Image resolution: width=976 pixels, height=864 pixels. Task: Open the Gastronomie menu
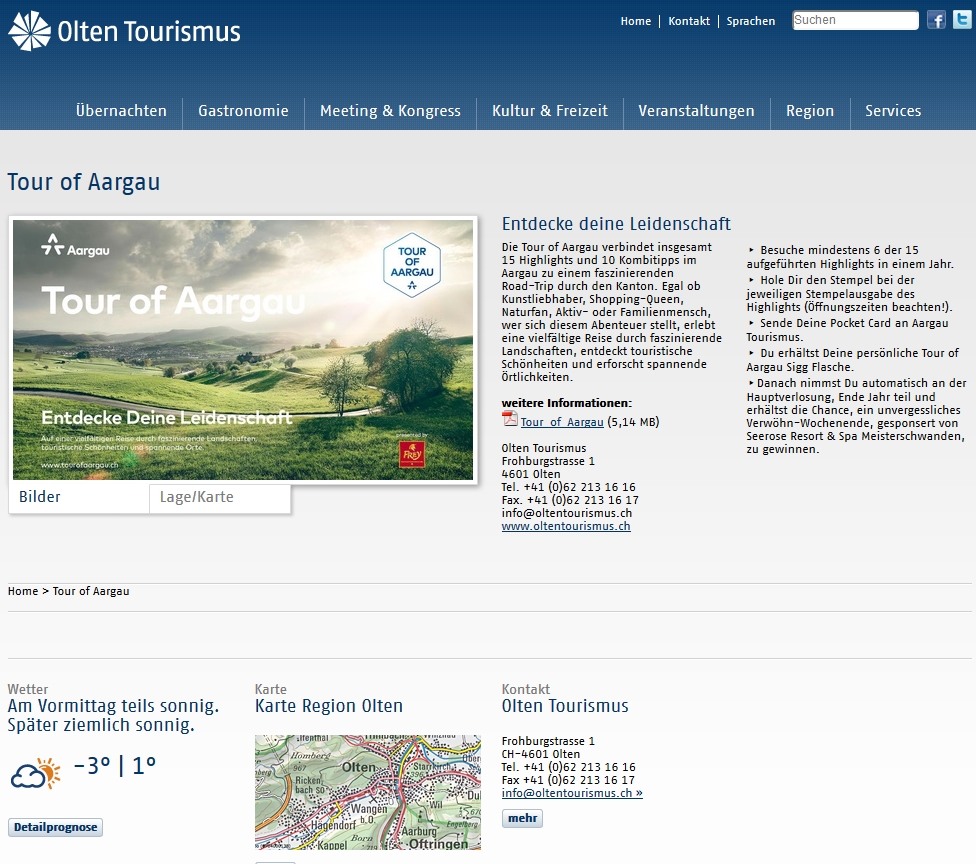[243, 111]
